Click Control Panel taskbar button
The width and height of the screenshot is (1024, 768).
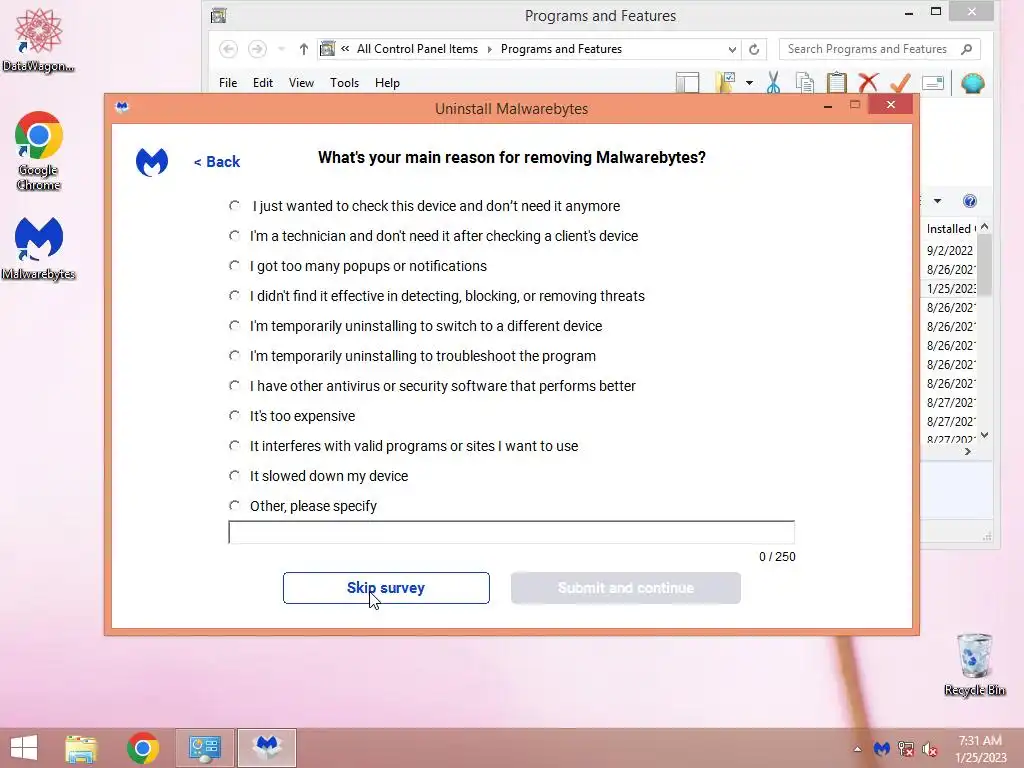(204, 748)
